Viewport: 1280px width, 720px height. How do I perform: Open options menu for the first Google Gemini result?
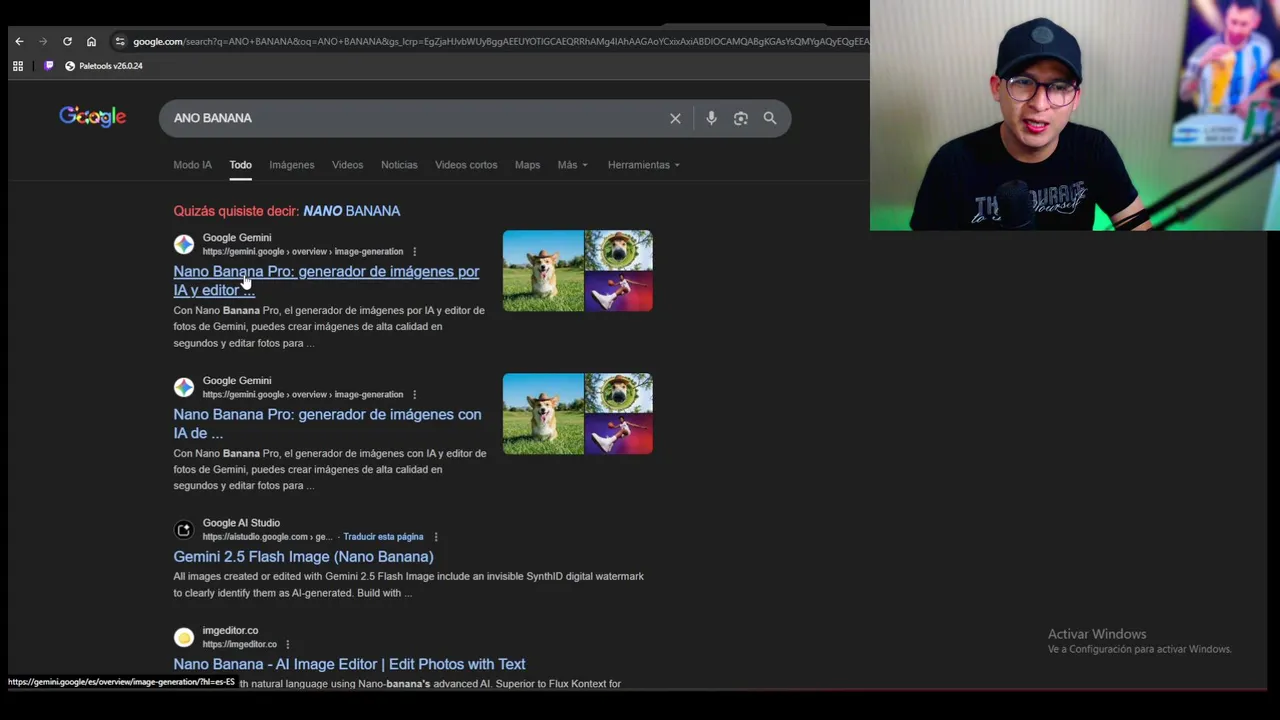[x=414, y=252]
